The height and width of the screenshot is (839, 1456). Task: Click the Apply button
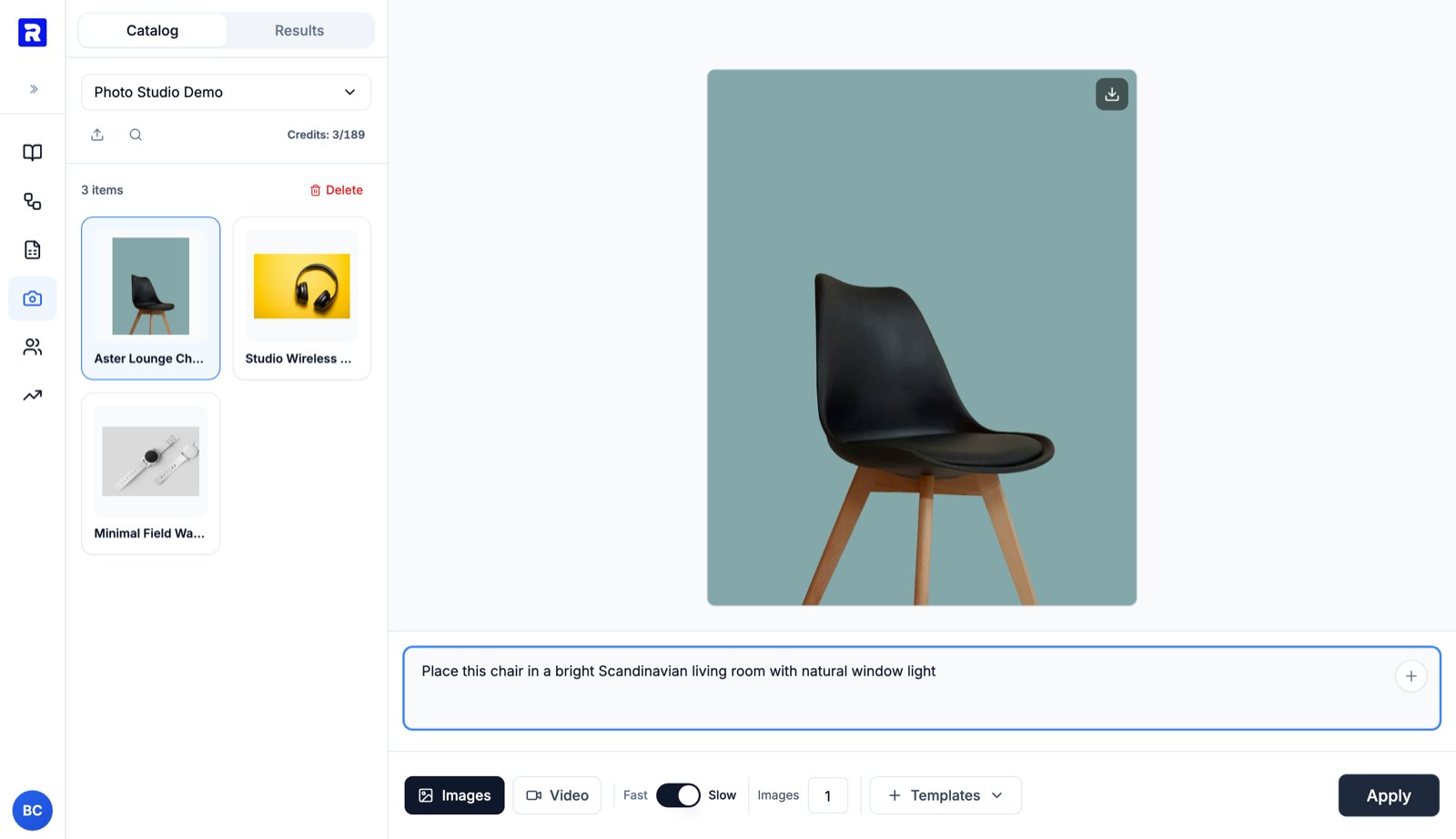coord(1389,795)
